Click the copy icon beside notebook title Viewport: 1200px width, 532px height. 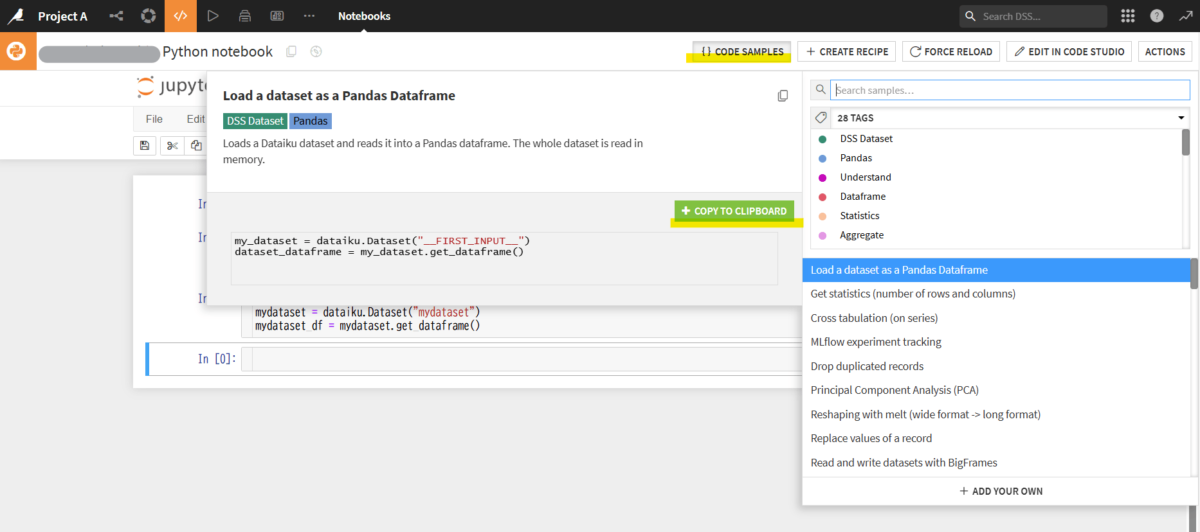tap(291, 51)
